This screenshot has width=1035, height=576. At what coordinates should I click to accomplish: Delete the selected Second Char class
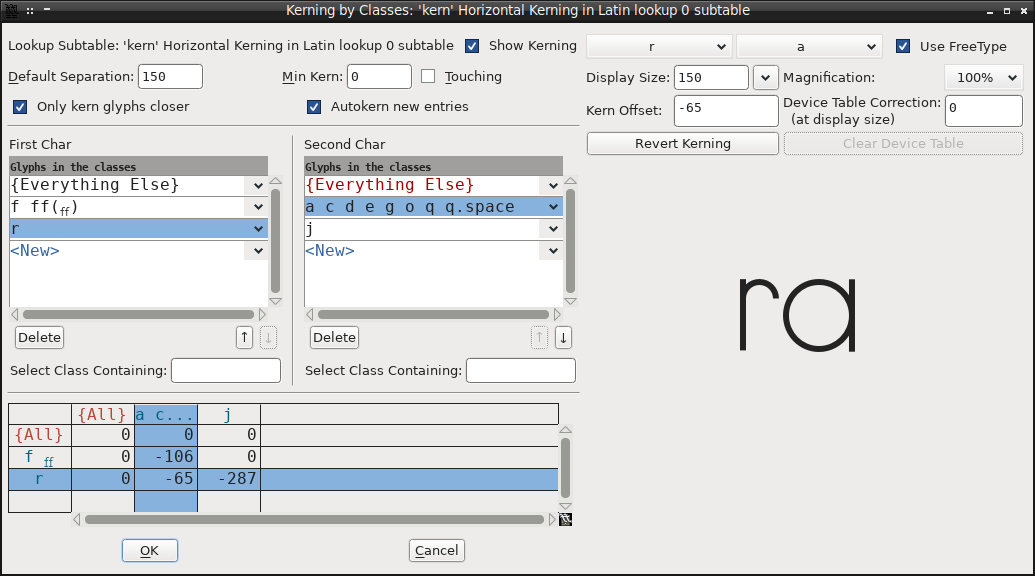(335, 338)
